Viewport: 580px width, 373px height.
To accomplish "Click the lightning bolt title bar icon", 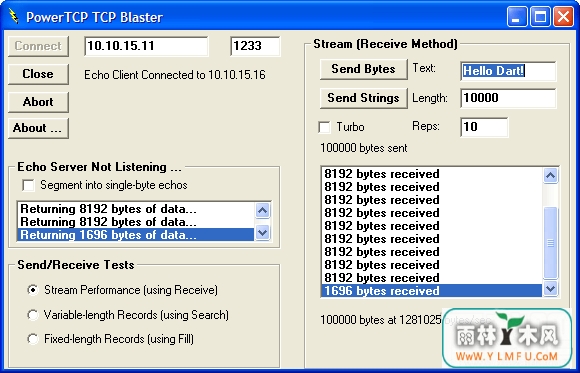I will point(13,17).
